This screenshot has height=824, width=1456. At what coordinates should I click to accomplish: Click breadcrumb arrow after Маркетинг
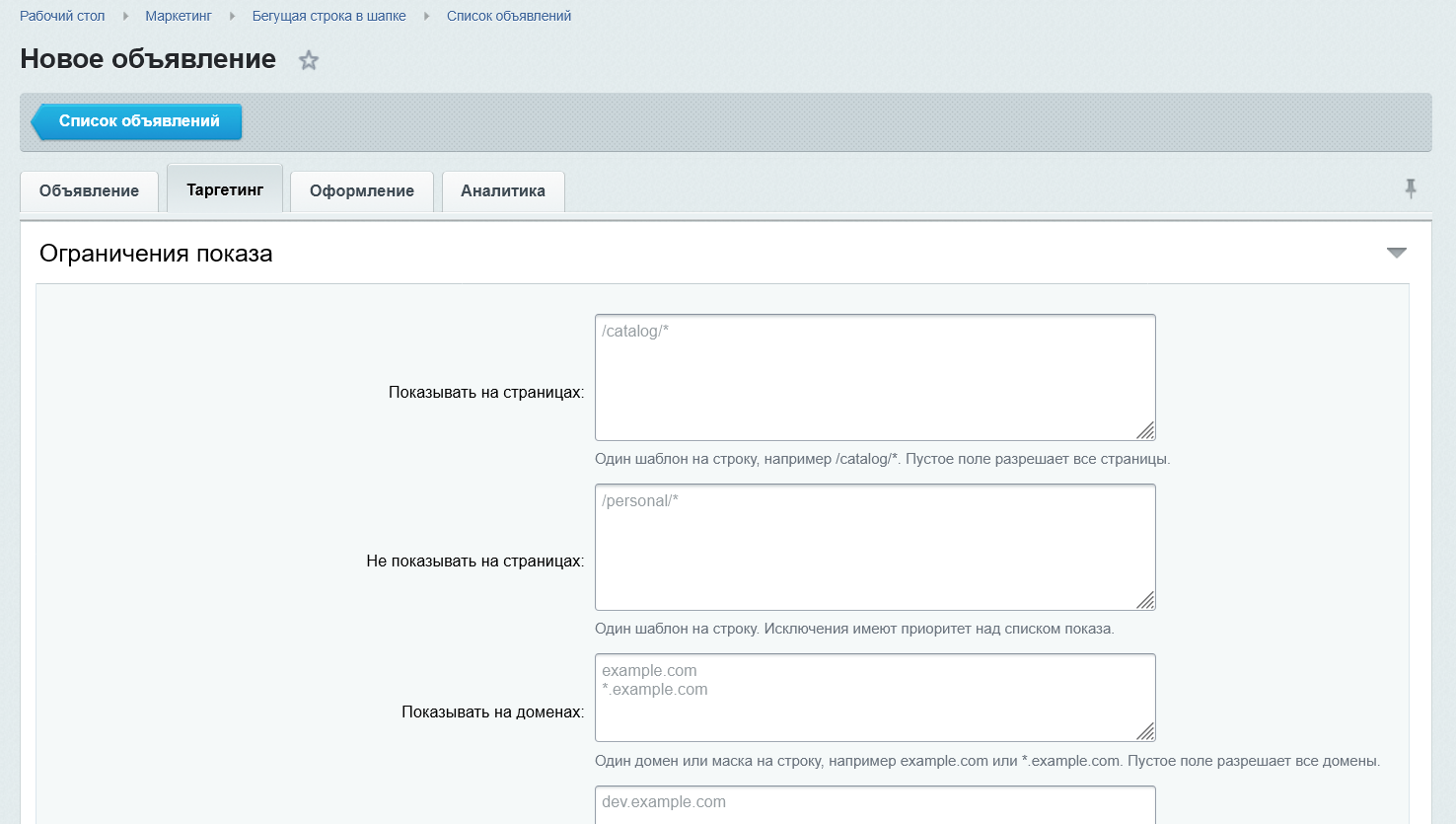tap(232, 16)
